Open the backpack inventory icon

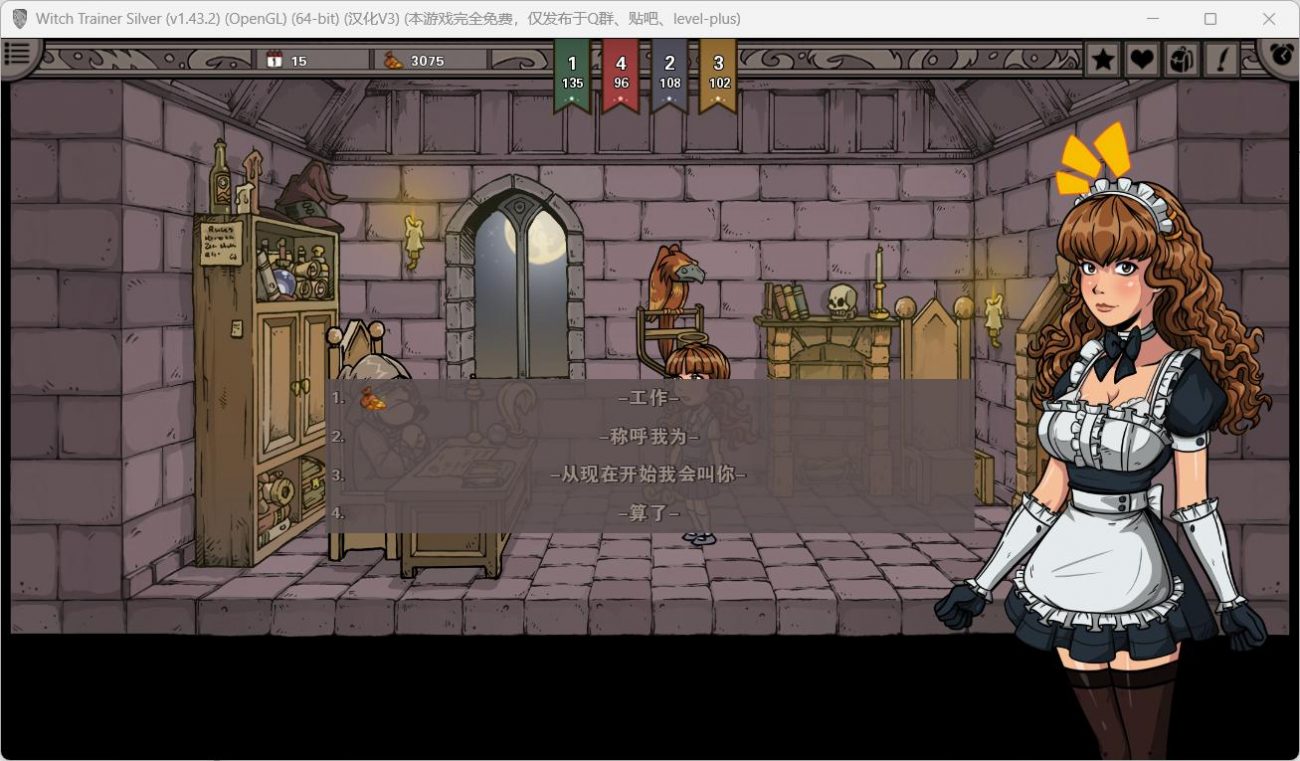pos(1182,60)
